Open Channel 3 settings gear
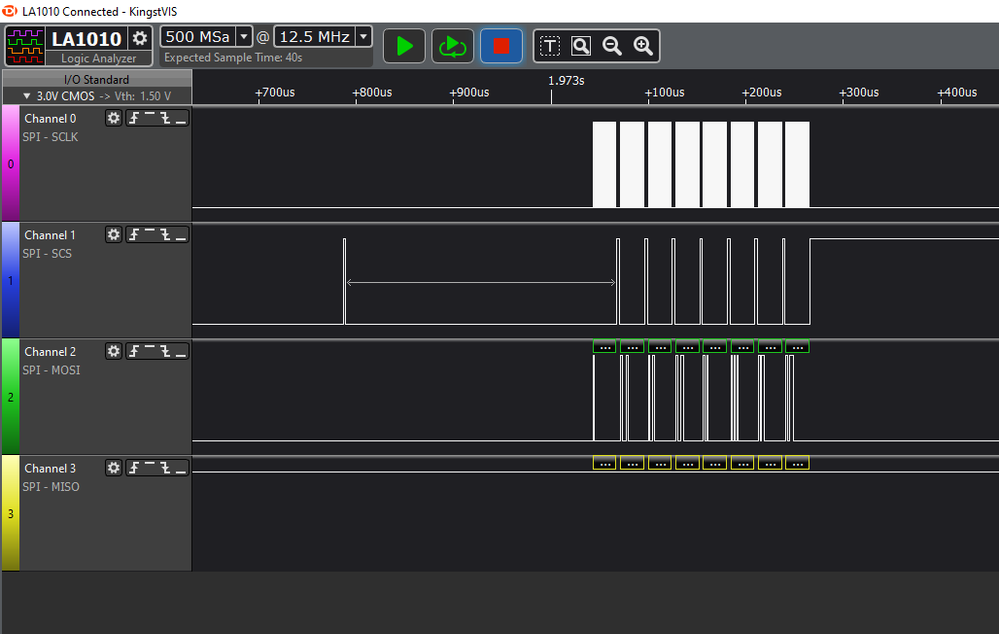 [x=113, y=468]
